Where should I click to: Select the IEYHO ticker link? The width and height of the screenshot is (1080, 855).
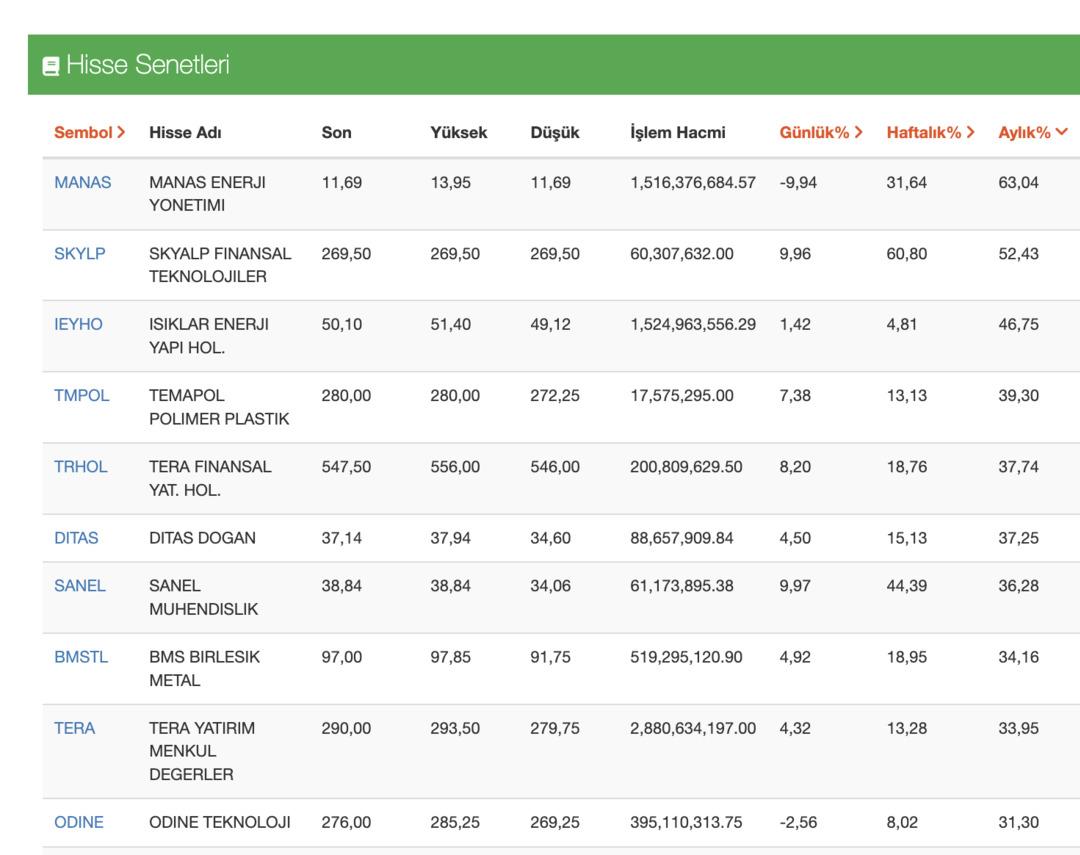point(78,324)
